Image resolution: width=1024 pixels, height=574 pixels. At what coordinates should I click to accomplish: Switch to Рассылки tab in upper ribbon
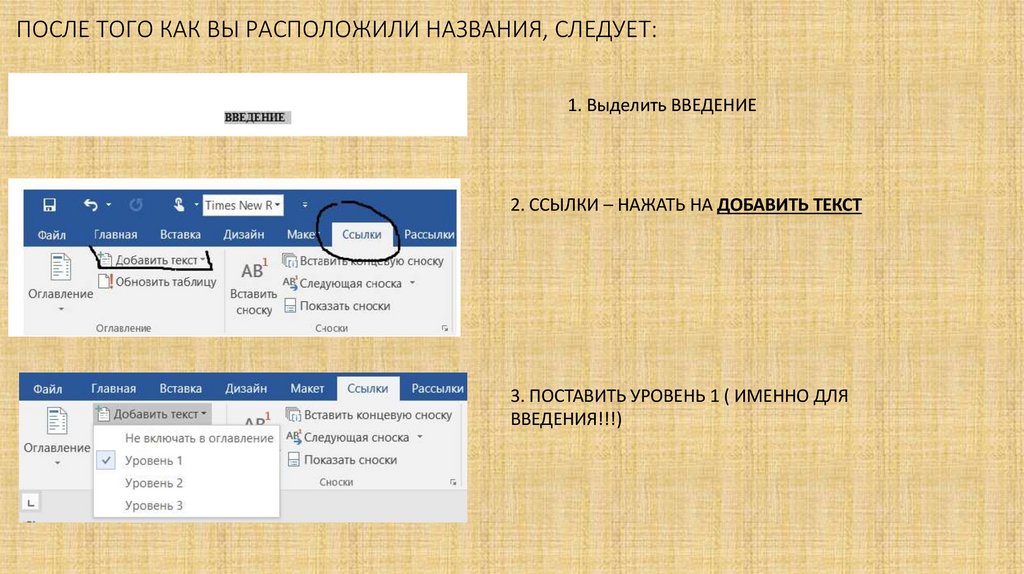point(429,234)
